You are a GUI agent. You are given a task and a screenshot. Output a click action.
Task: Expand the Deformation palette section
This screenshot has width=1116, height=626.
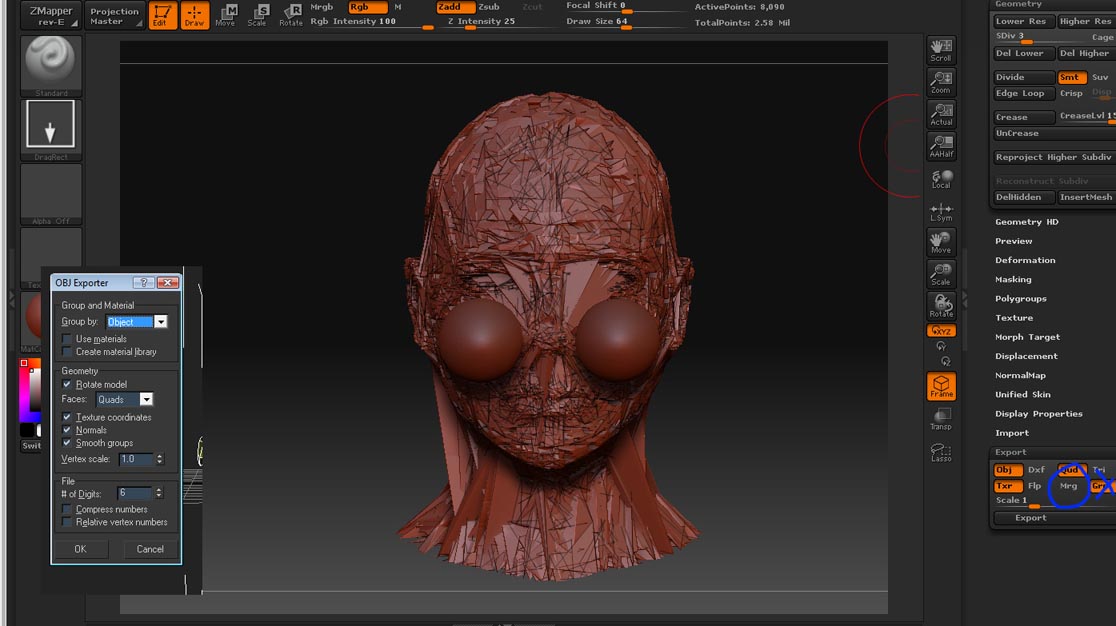(1025, 260)
